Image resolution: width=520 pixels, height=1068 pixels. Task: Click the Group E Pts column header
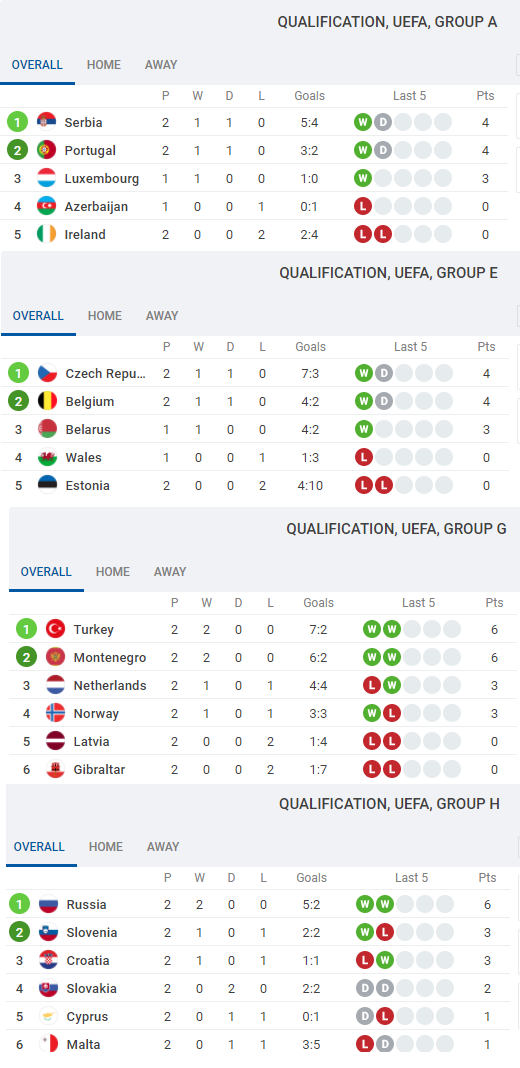[487, 347]
